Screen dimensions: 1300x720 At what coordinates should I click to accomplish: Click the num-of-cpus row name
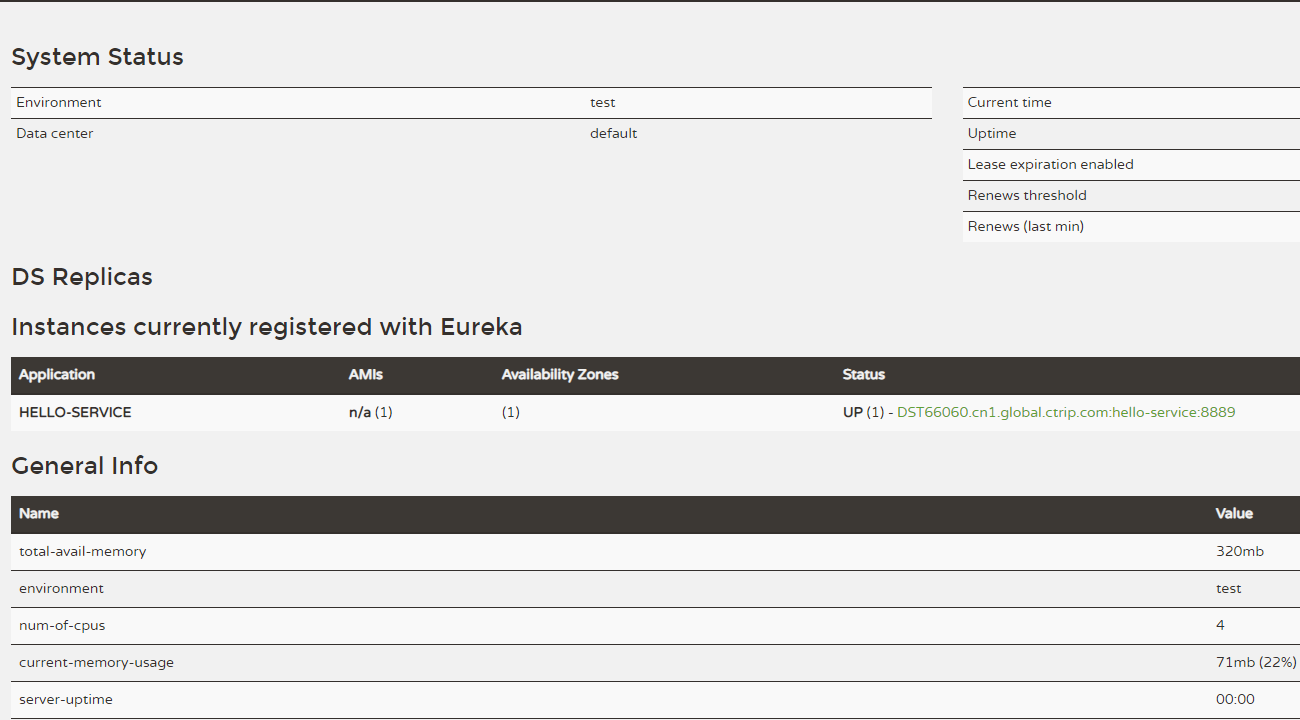[62, 625]
